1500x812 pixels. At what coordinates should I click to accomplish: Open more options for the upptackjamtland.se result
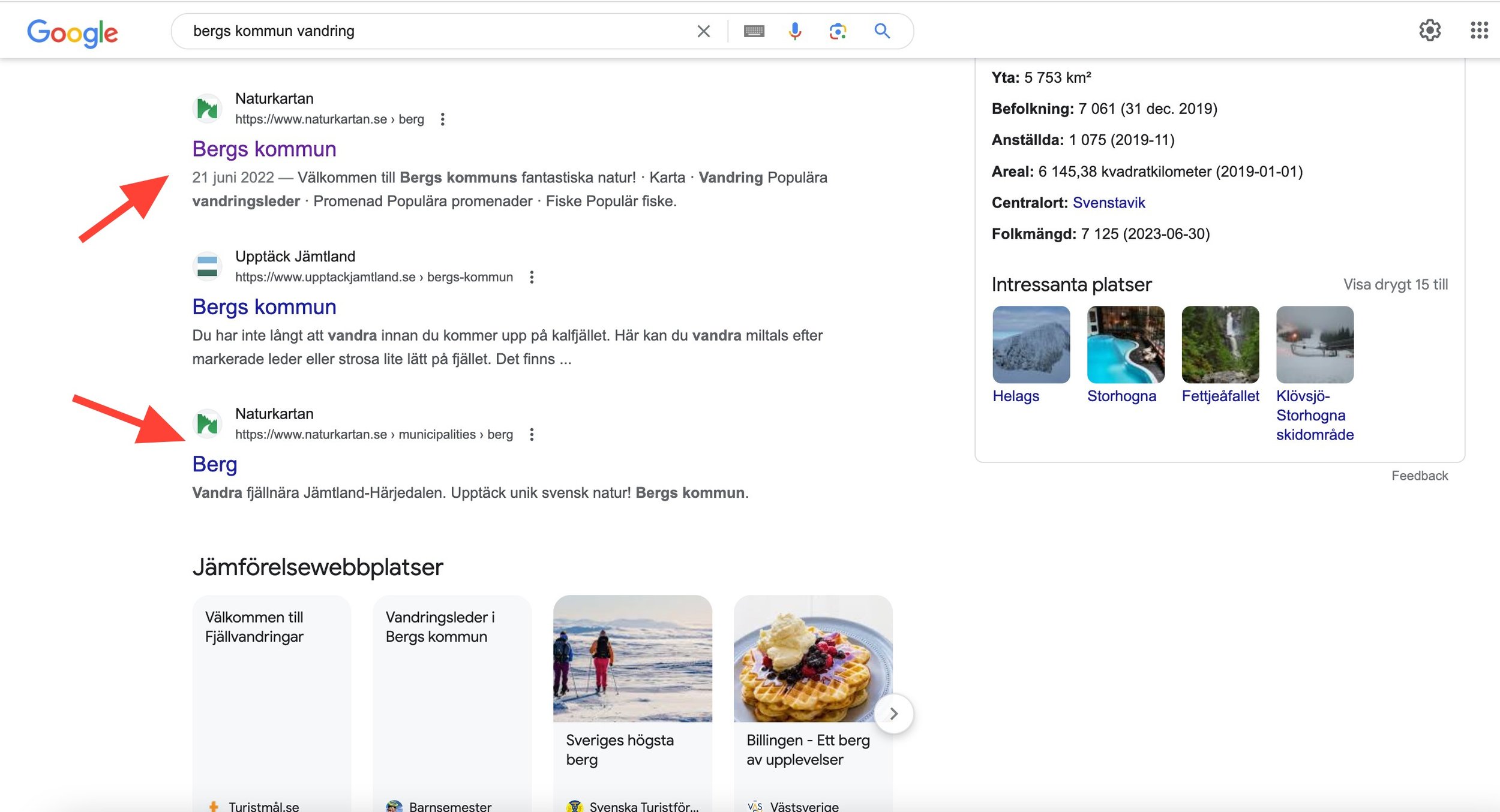pyautogui.click(x=532, y=277)
